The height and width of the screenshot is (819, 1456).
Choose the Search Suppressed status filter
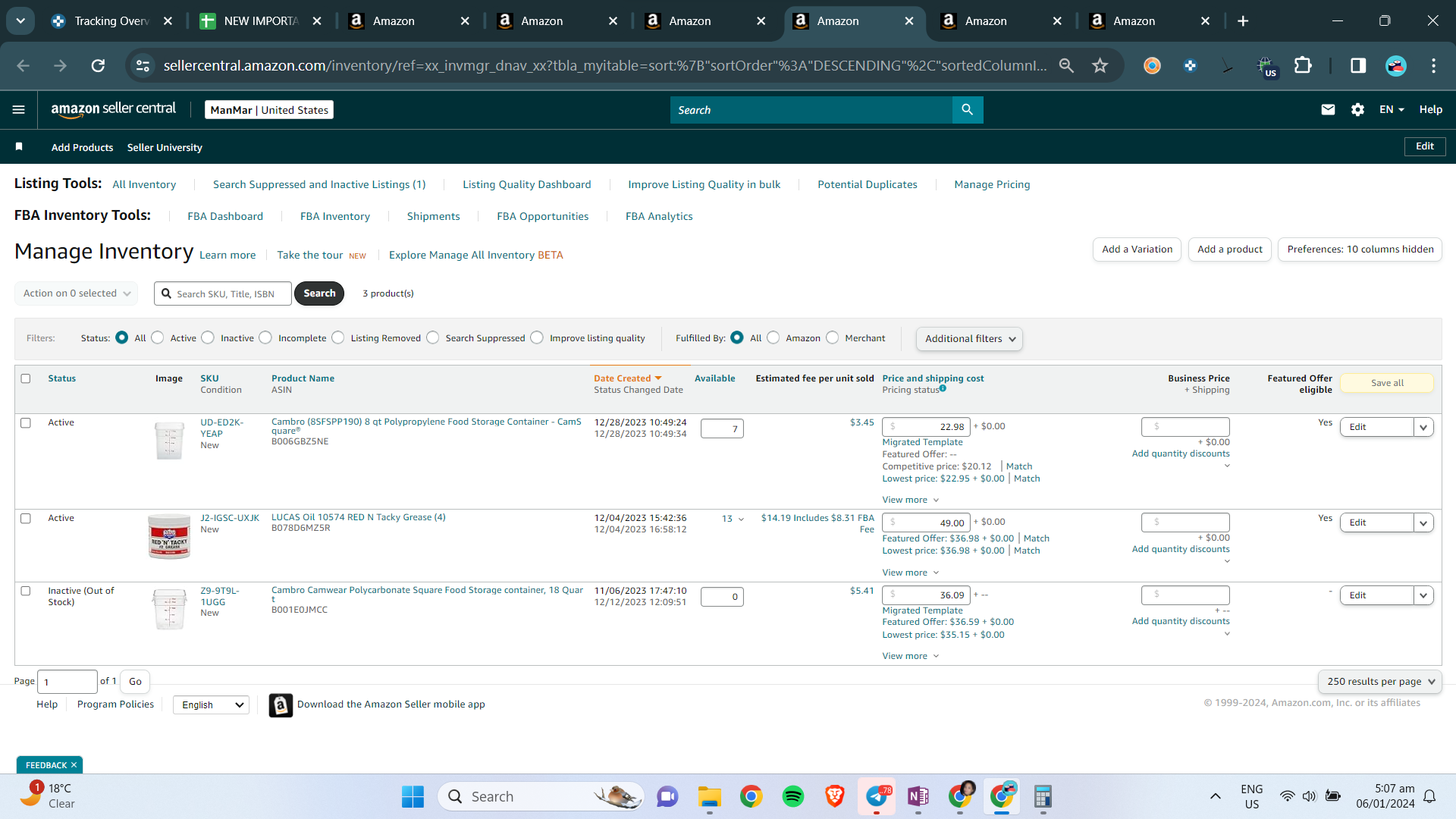pos(433,338)
